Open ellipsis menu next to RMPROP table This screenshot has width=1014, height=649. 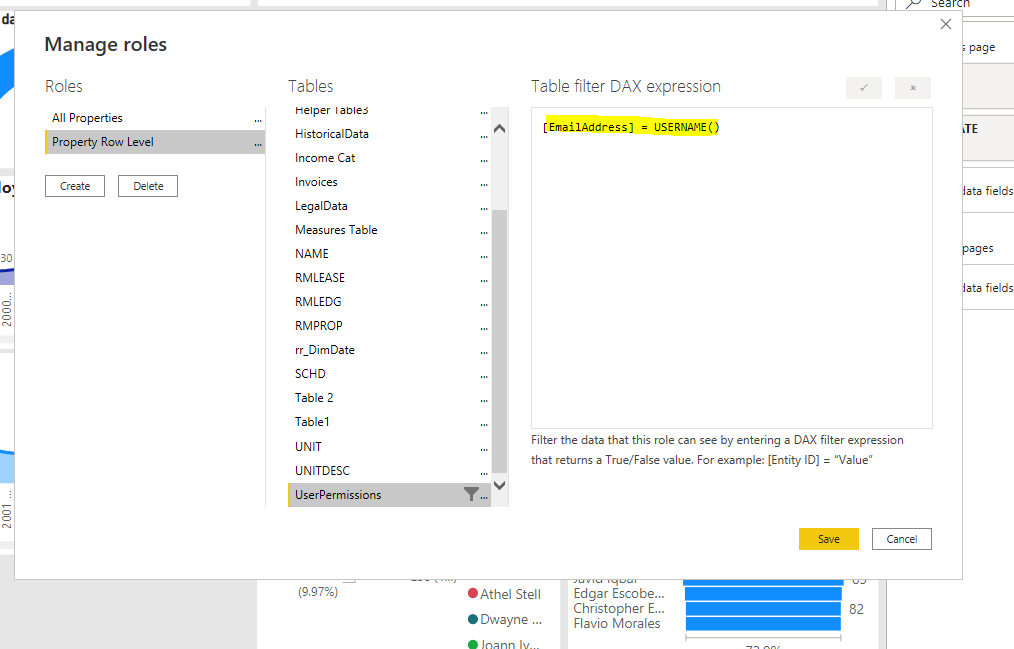pos(484,328)
